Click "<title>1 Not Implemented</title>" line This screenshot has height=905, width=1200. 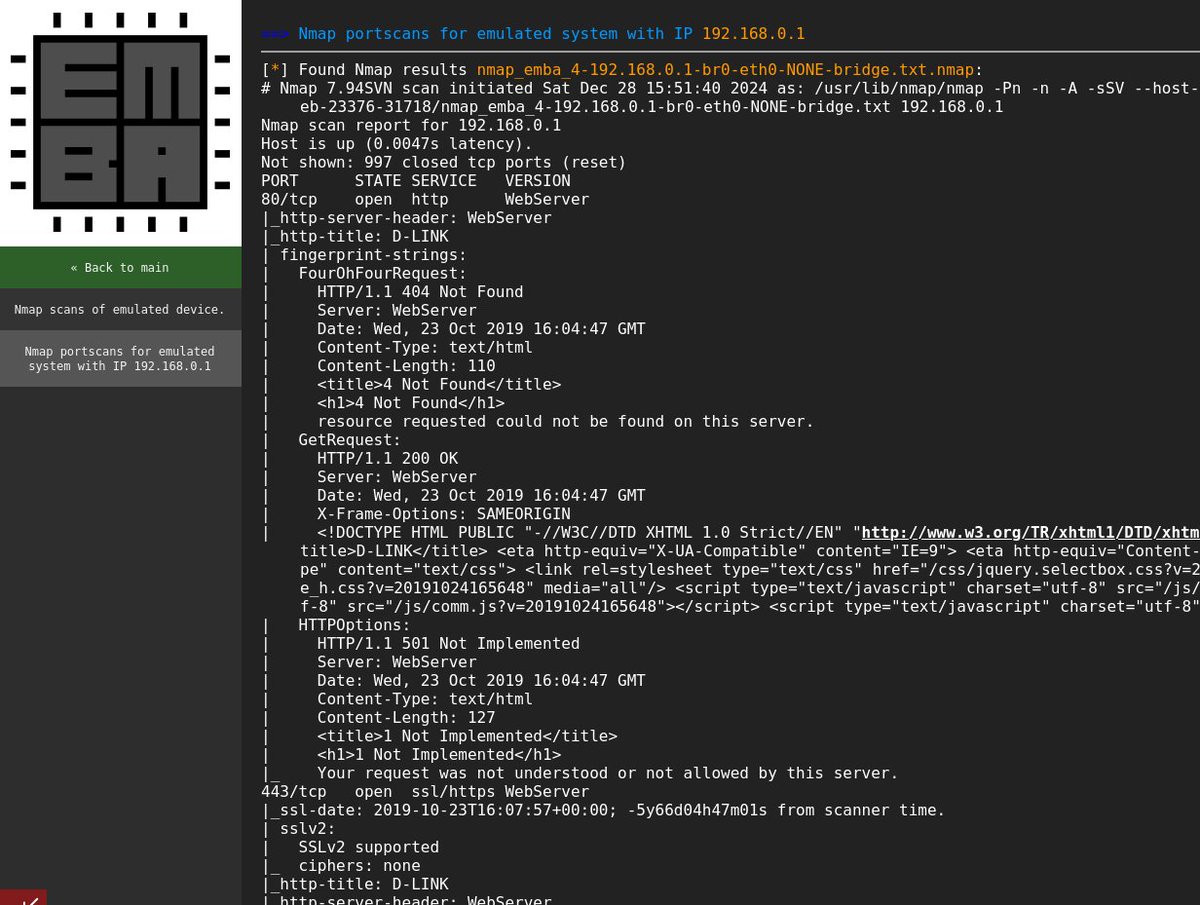click(x=467, y=736)
